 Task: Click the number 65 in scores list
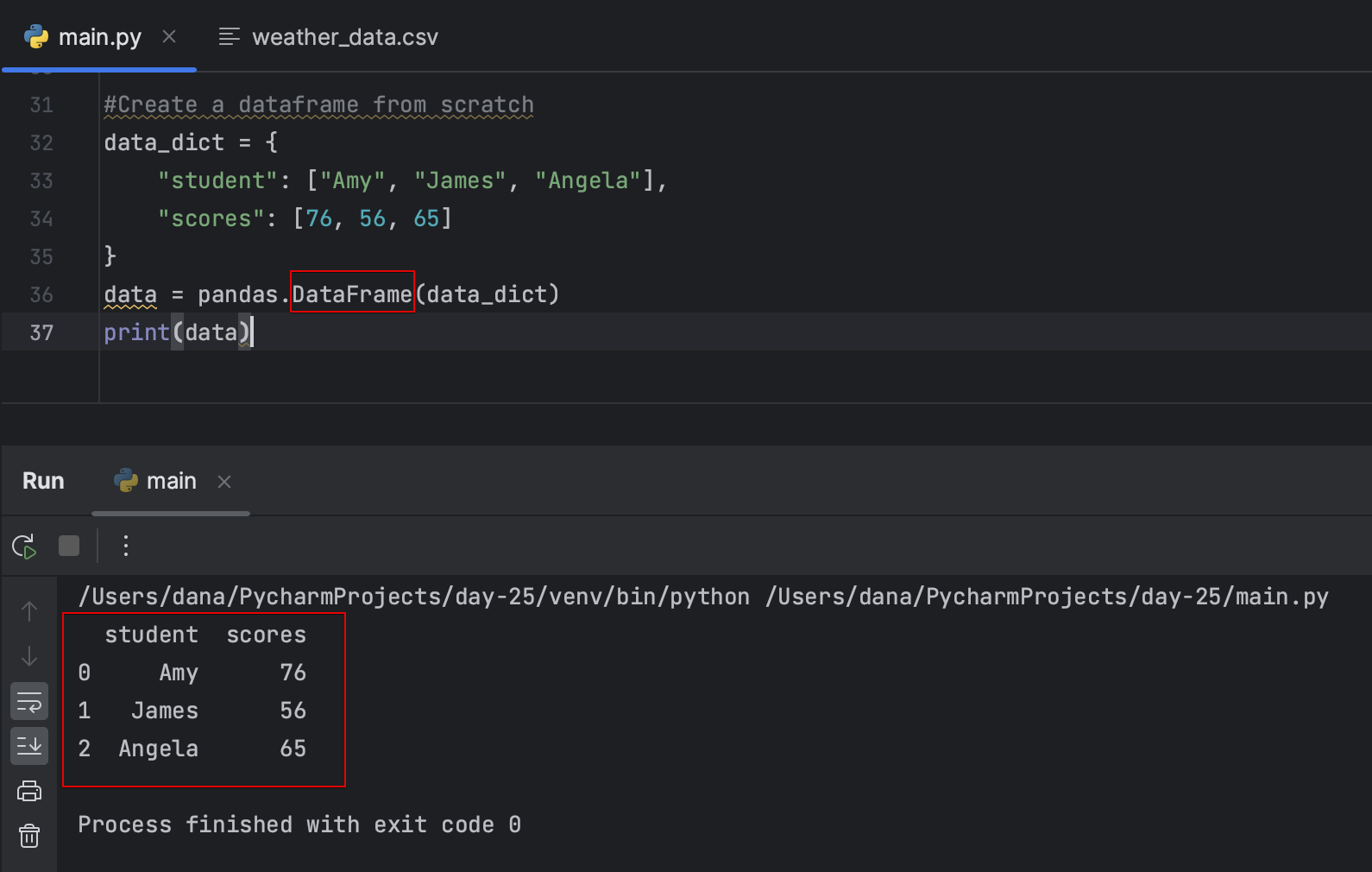coord(426,218)
